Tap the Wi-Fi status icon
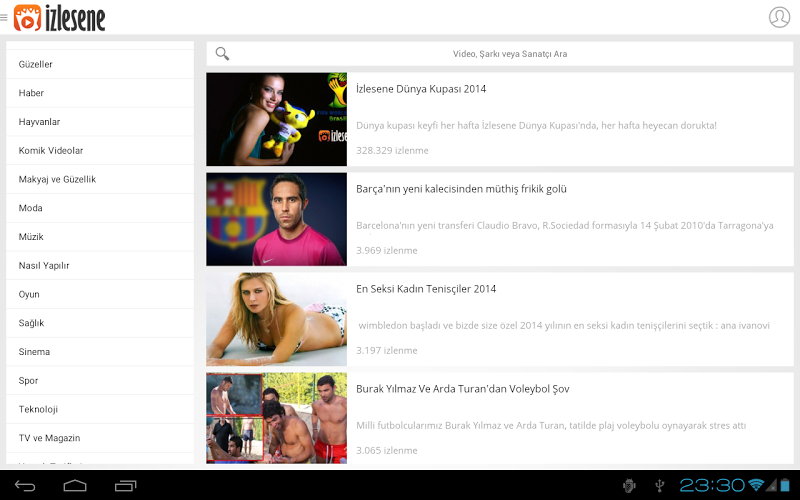 (756, 486)
